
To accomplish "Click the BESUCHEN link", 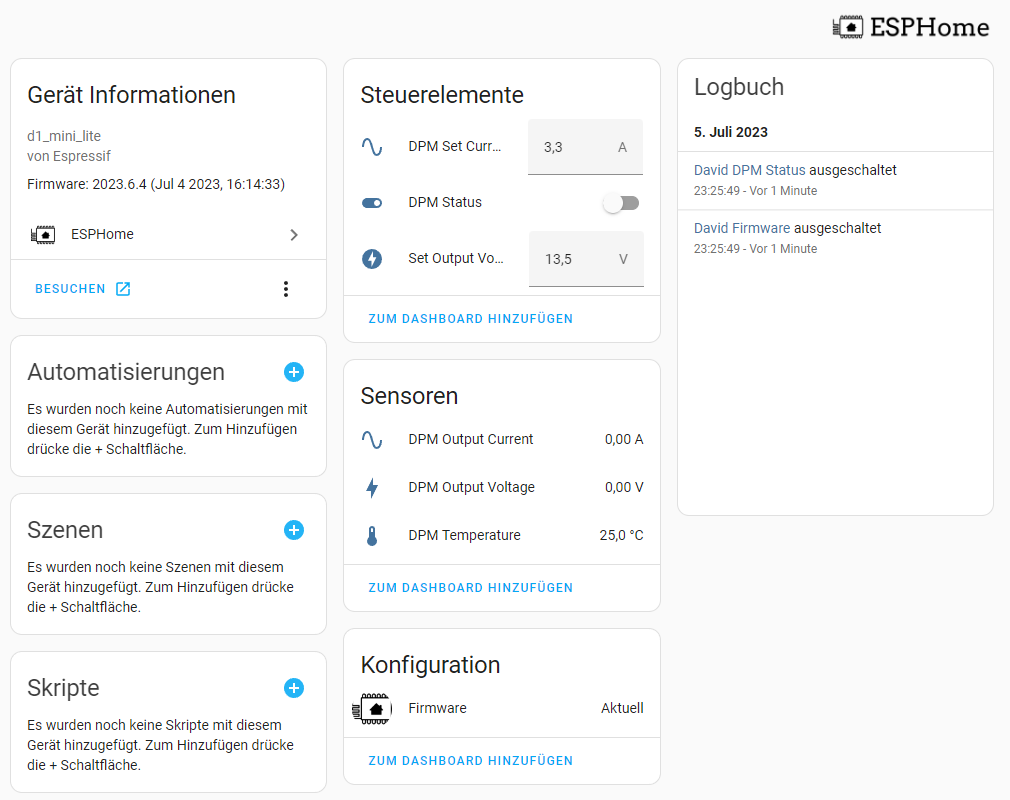I will click(70, 289).
